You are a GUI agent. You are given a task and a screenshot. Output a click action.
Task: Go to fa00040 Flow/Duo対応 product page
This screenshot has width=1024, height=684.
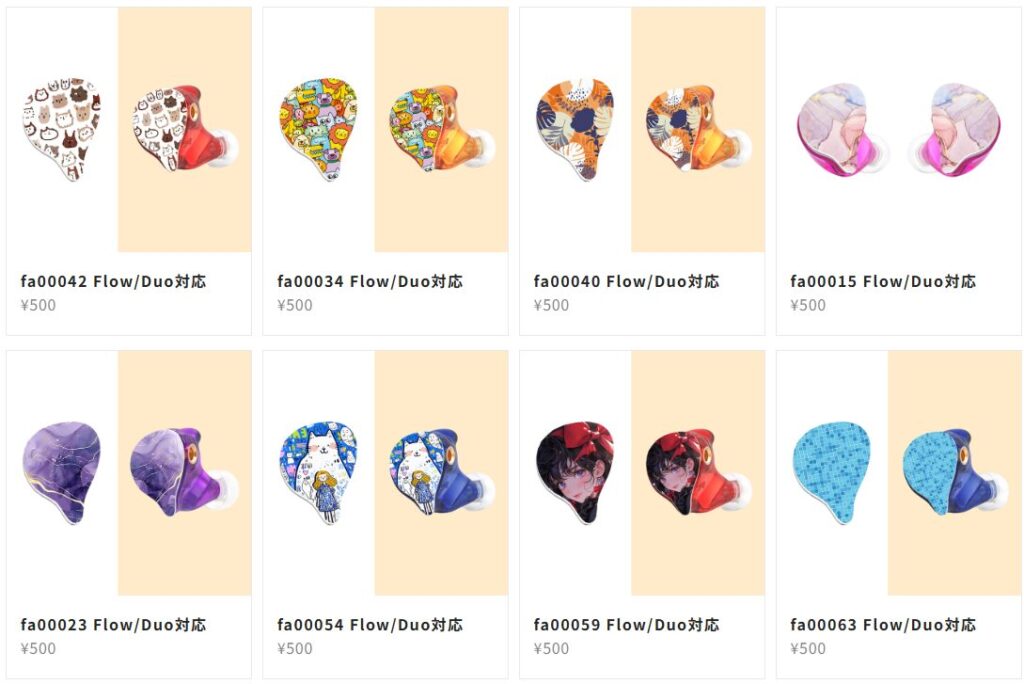click(626, 282)
